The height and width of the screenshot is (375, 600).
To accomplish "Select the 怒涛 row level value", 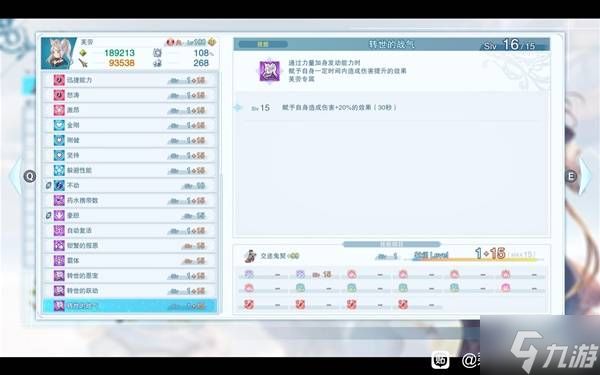I will 188,95.
